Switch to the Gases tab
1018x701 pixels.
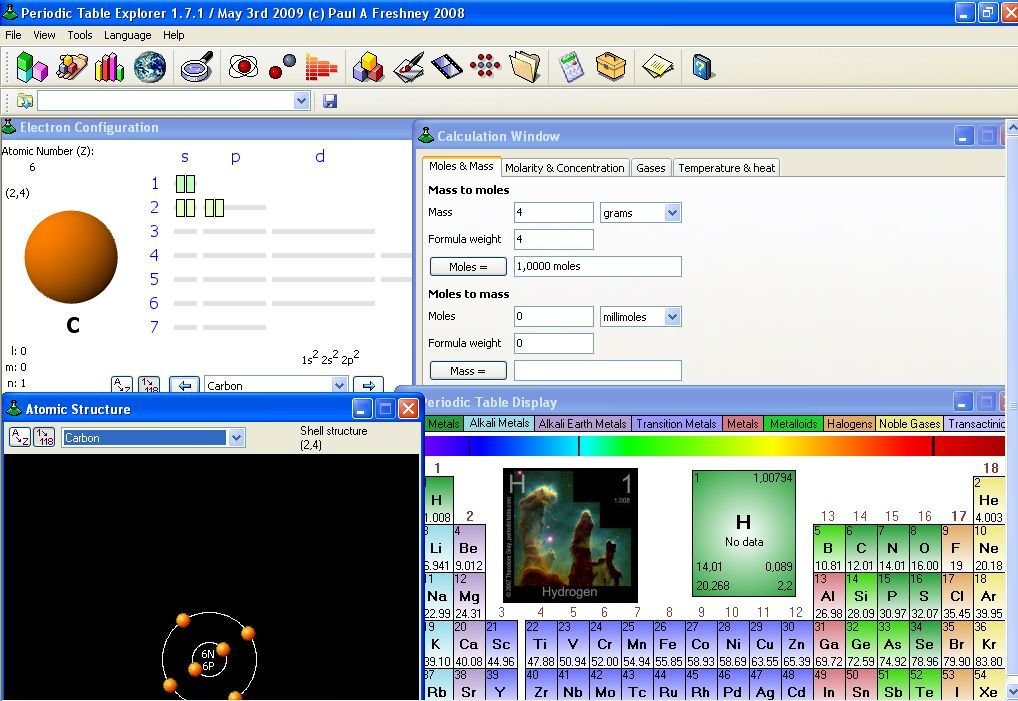coord(650,168)
